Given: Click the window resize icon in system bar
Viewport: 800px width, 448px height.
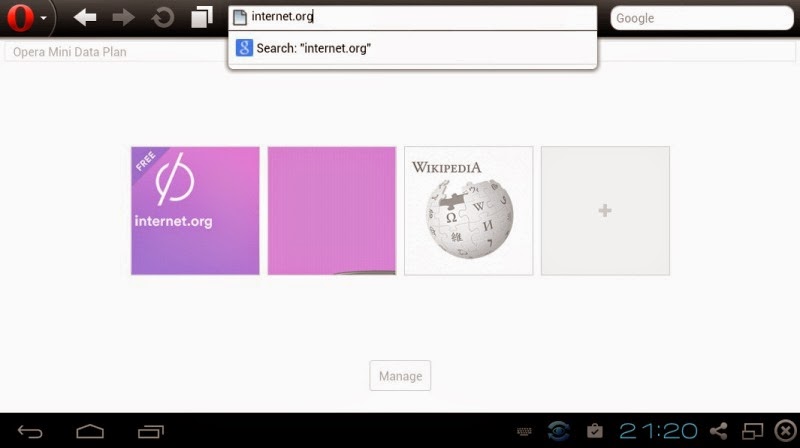Looking at the screenshot, I should 753,432.
